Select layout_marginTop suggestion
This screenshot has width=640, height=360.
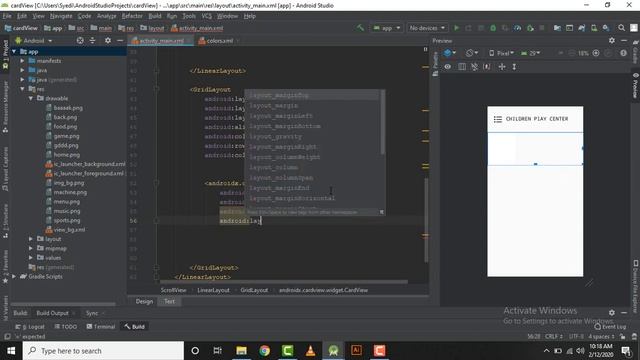313,95
